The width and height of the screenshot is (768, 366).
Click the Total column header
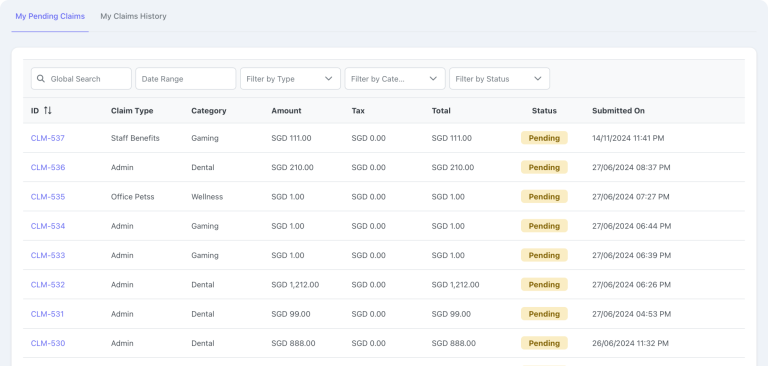tap(441, 111)
